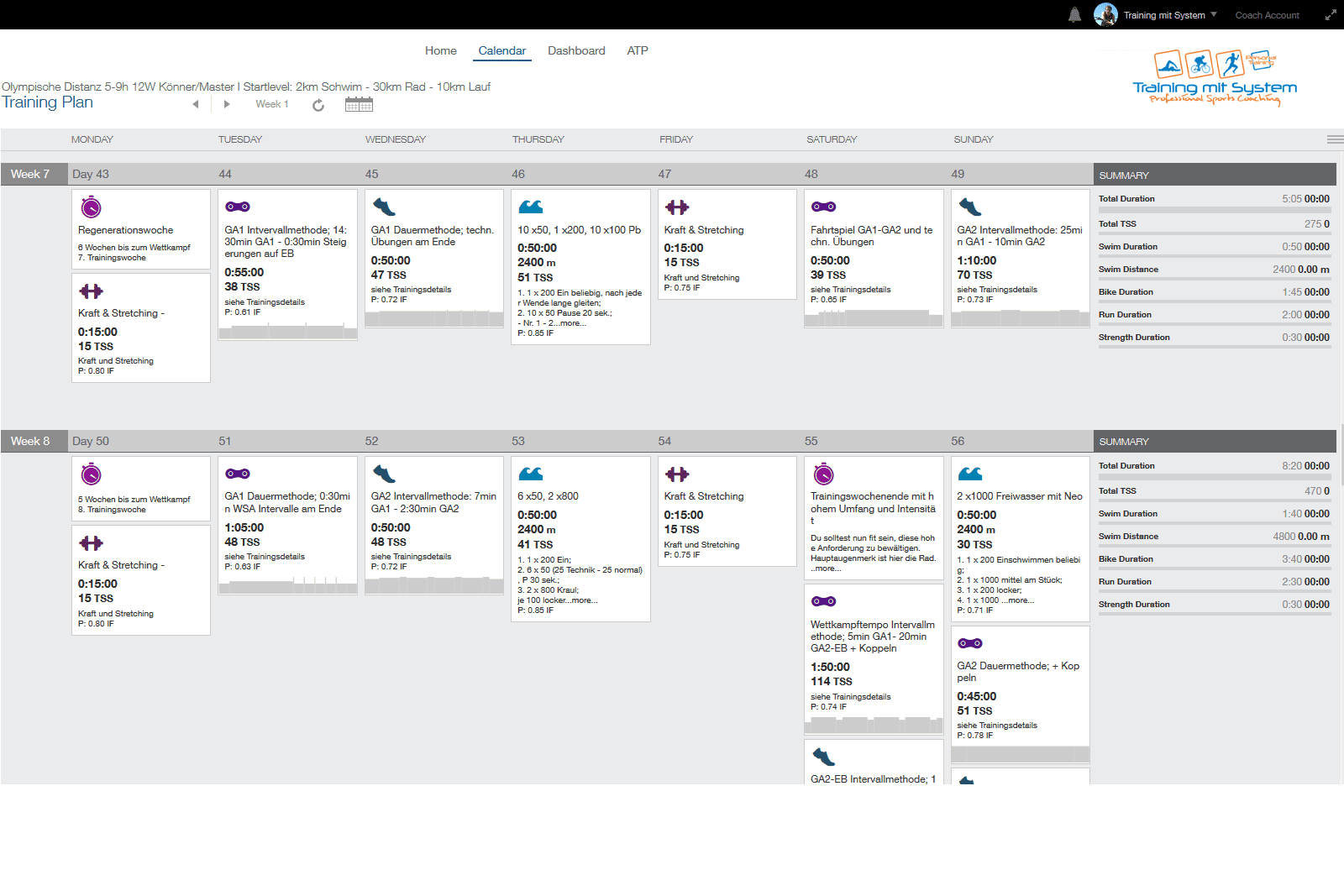Open the calendar date picker icon

pos(359,104)
